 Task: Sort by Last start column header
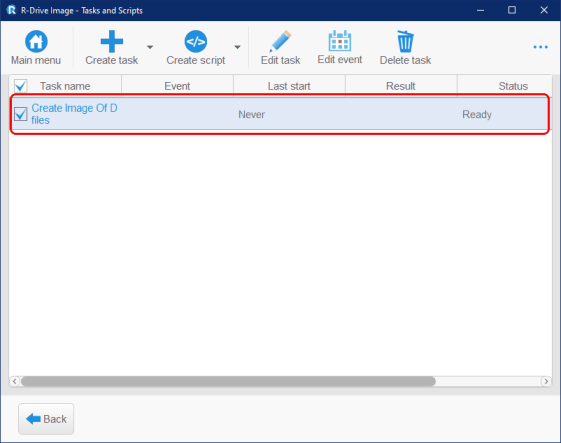point(289,86)
